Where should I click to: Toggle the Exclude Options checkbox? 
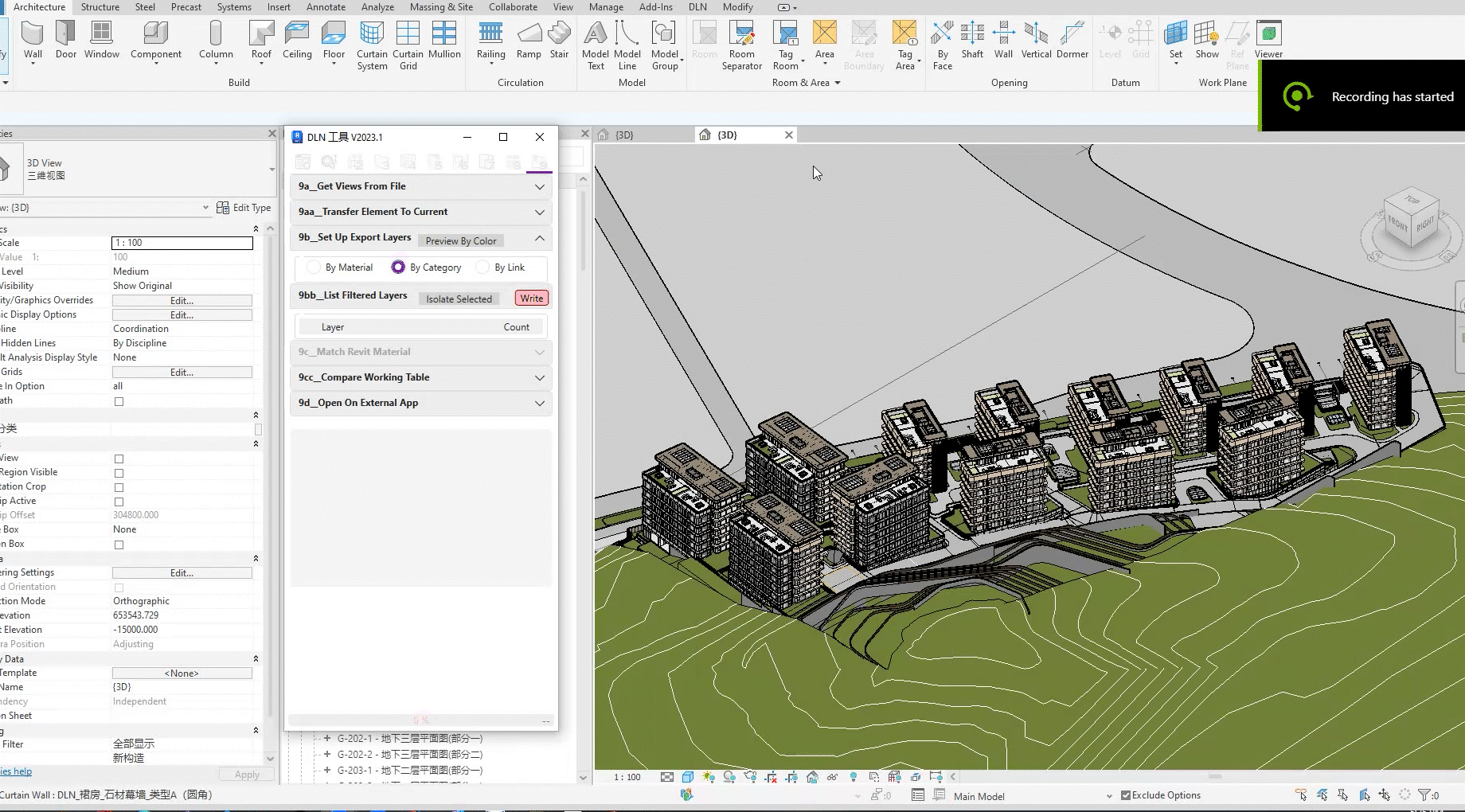click(x=1126, y=795)
